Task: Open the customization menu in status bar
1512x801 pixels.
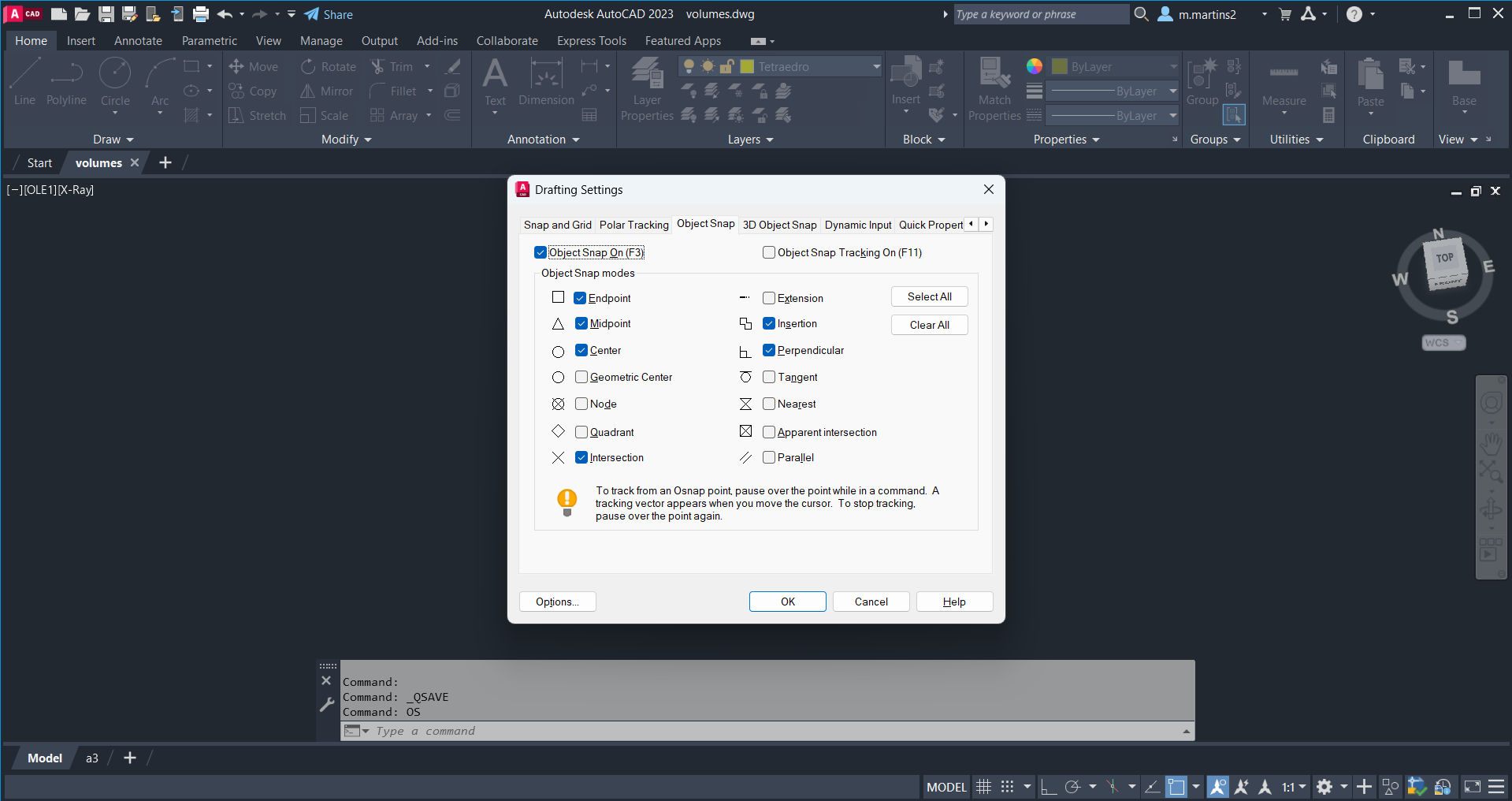Action: point(1496,787)
